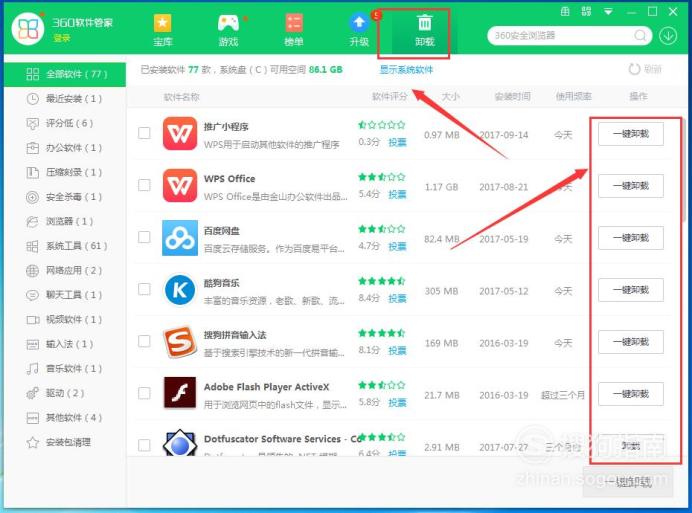Sort by 安装时间 column header

coord(512,96)
